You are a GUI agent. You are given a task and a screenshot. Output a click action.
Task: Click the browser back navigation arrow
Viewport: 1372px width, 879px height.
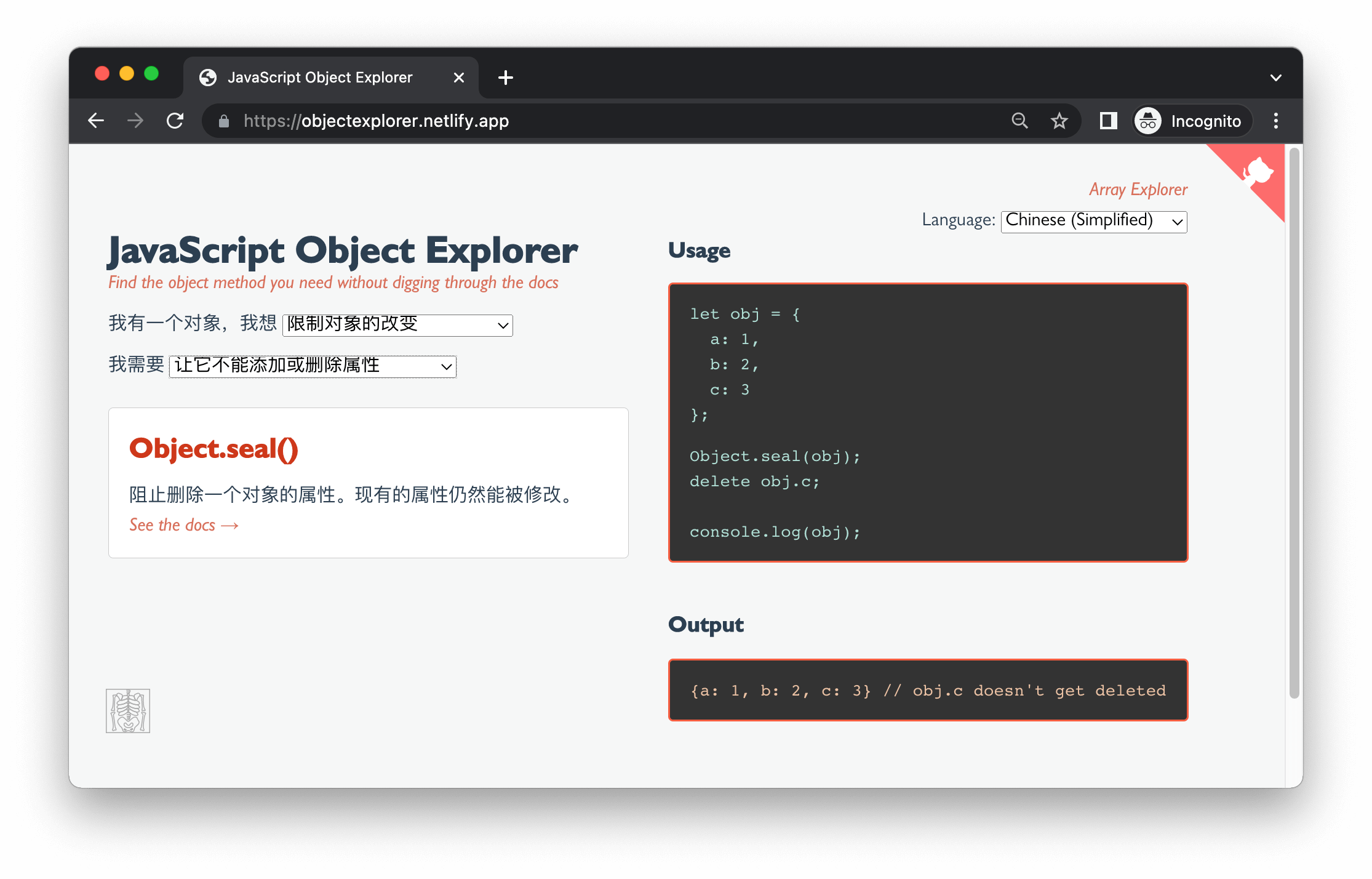point(97,122)
